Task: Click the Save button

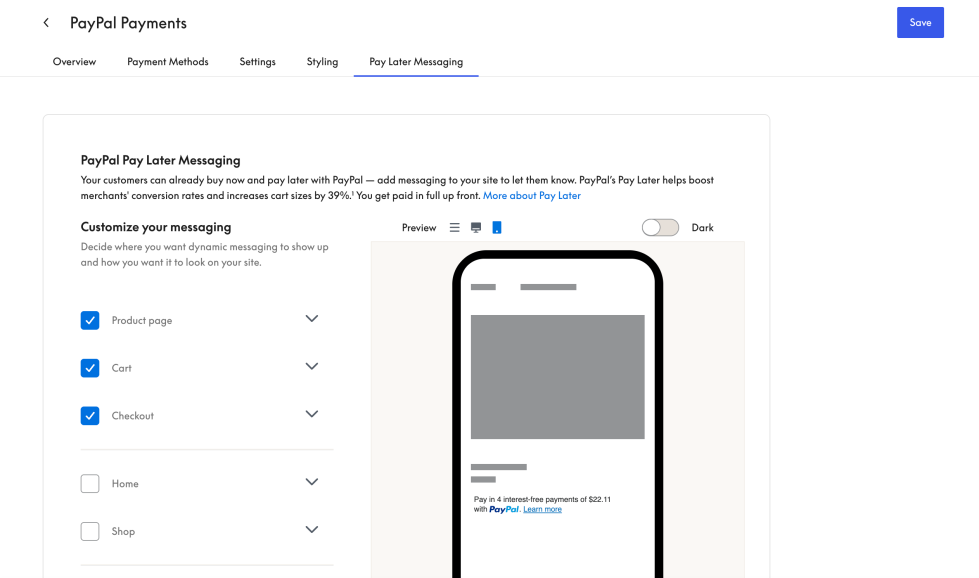Action: [920, 22]
